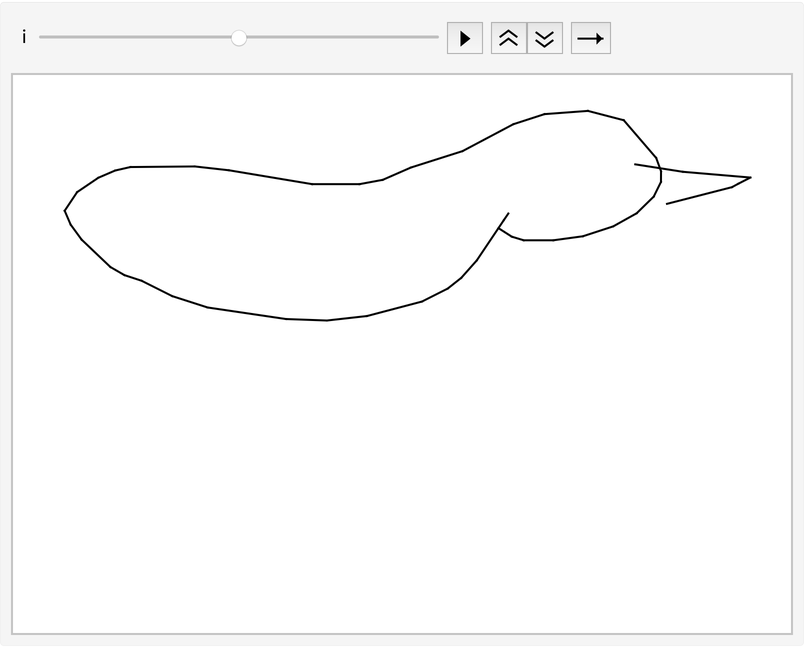This screenshot has width=804, height=648.
Task: Toggle animation direction with the right arrow
Action: tap(590, 38)
